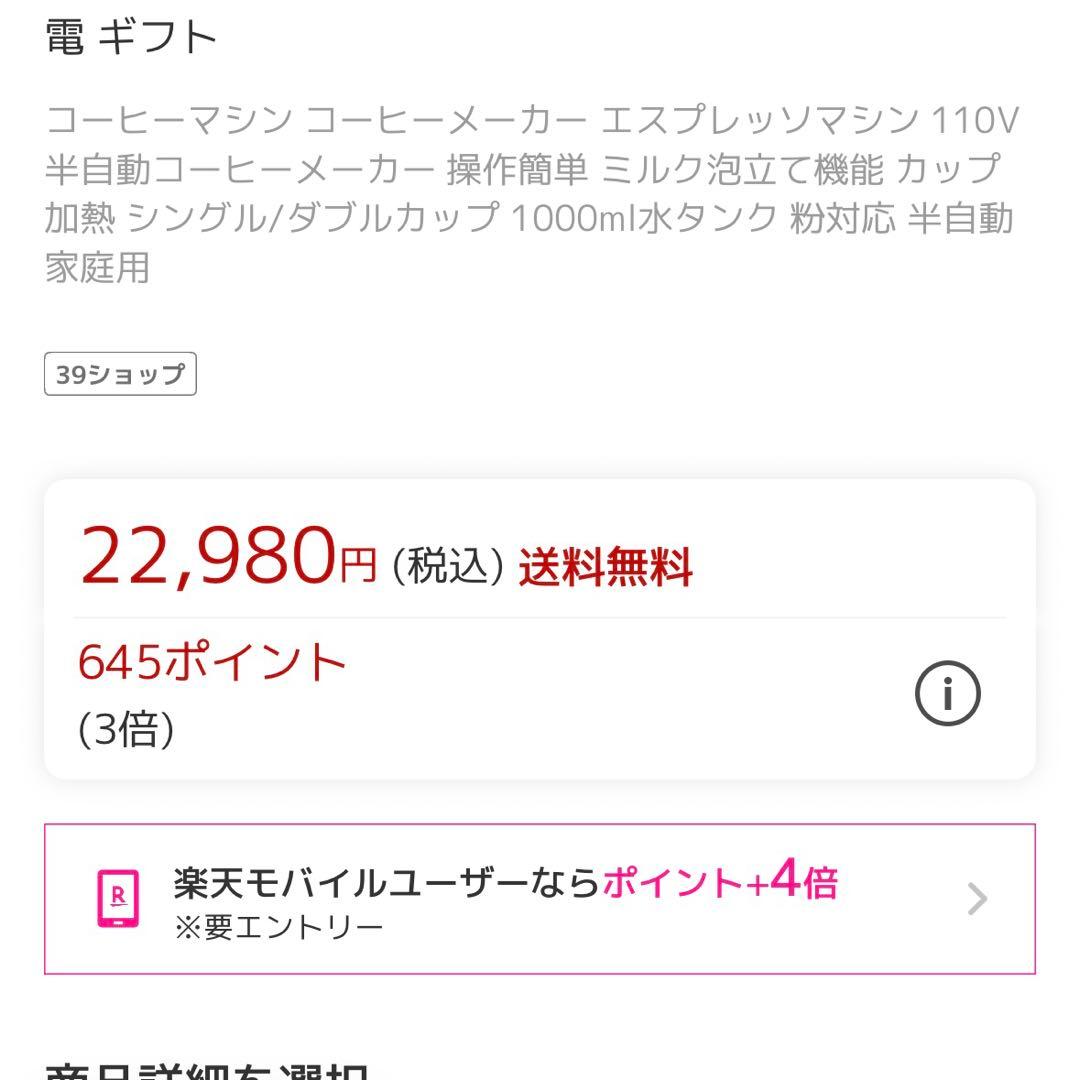Click the (3倍) points multiplier
The height and width of the screenshot is (1080, 1080).
point(126,730)
